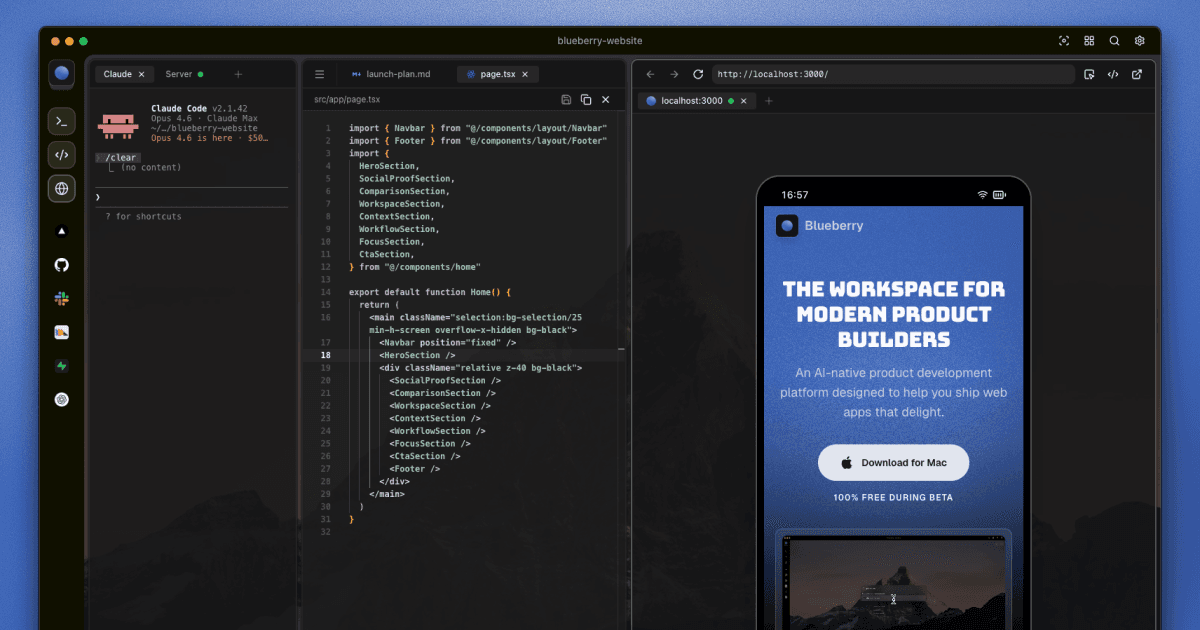The height and width of the screenshot is (630, 1200).
Task: Add a new terminal tab with plus
Action: tap(238, 74)
